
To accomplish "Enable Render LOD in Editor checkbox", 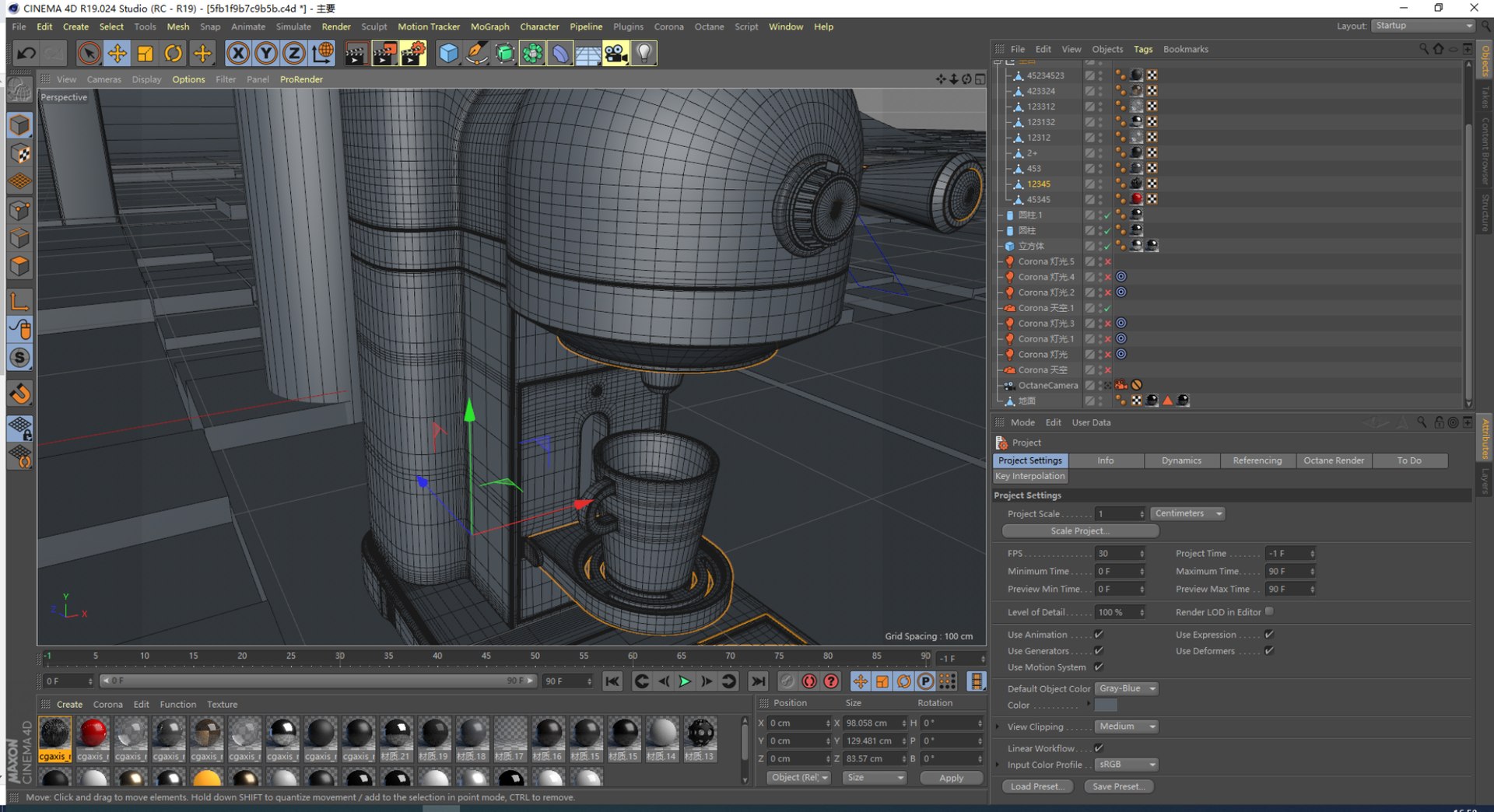I will (x=1269, y=611).
